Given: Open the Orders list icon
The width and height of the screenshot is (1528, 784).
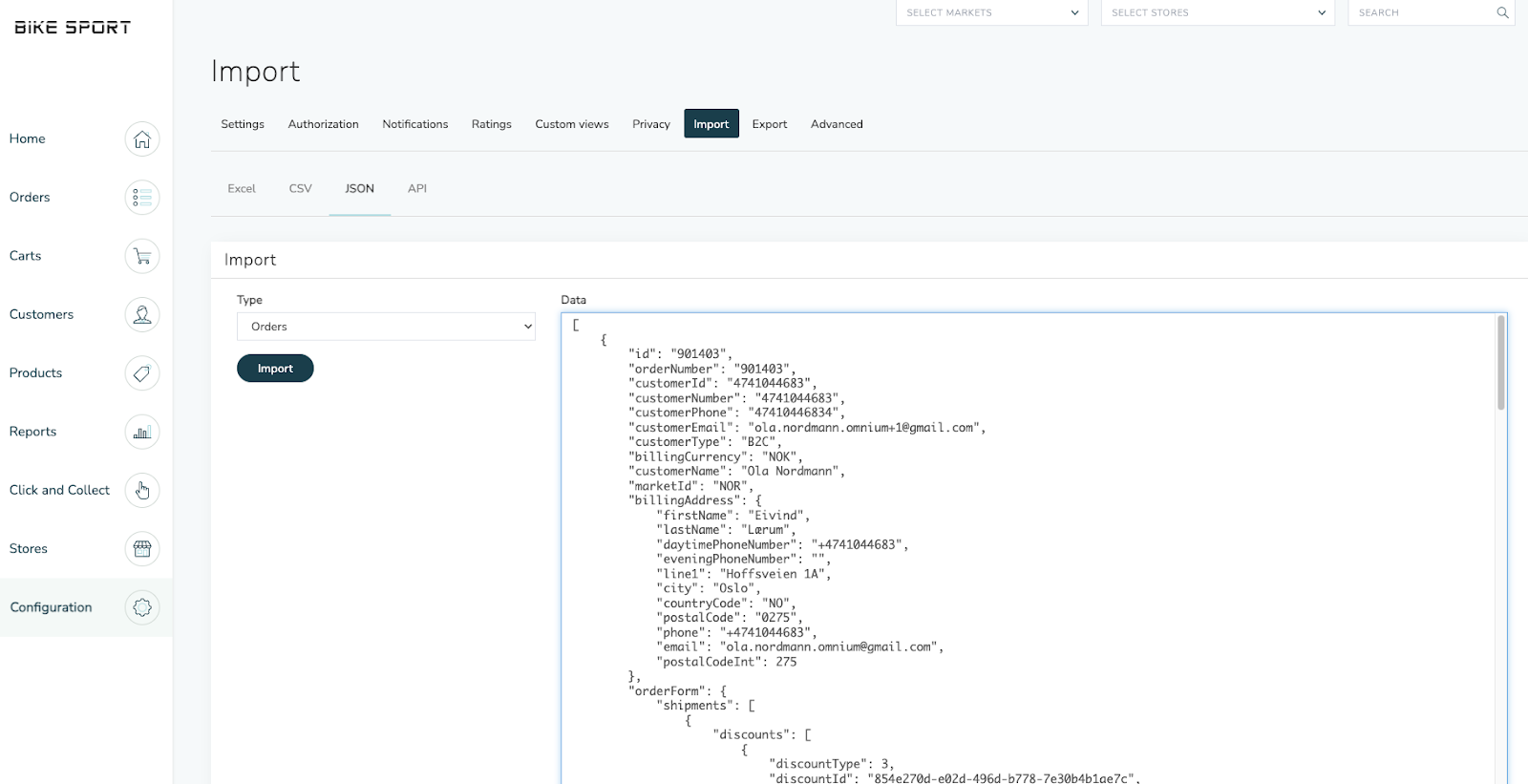Looking at the screenshot, I should (142, 198).
